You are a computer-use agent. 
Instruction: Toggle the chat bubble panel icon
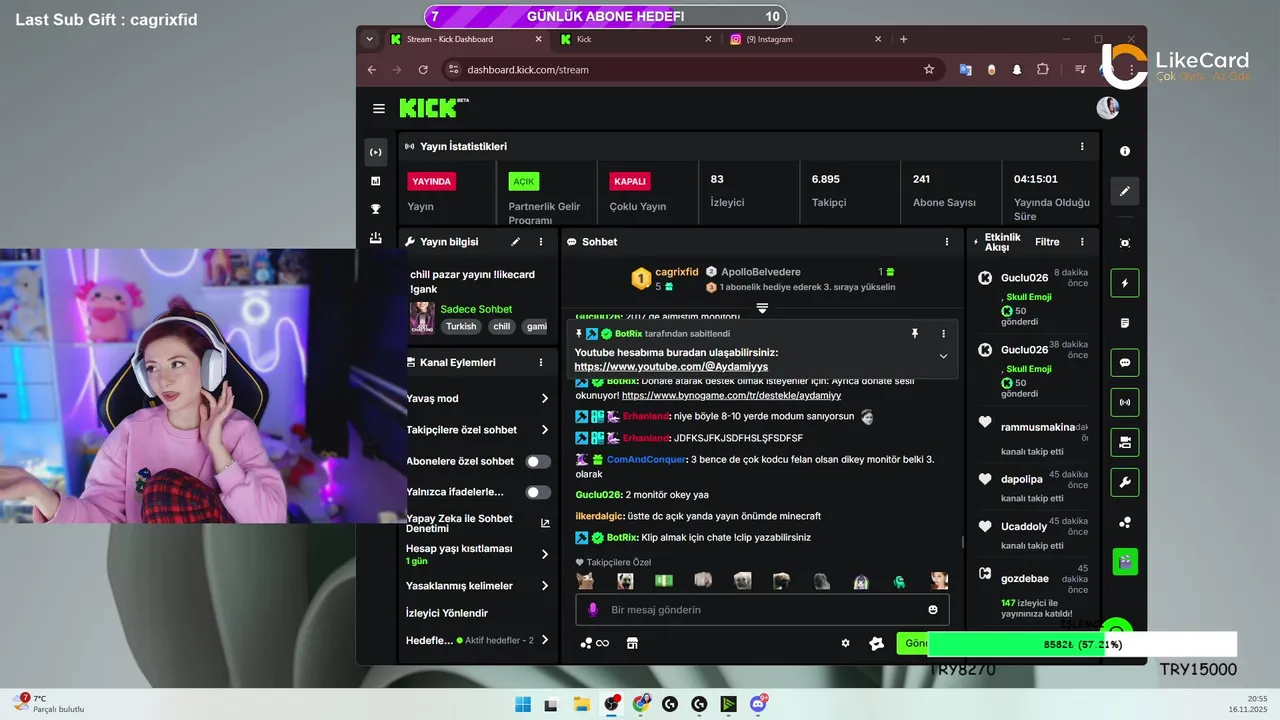(x=1125, y=363)
